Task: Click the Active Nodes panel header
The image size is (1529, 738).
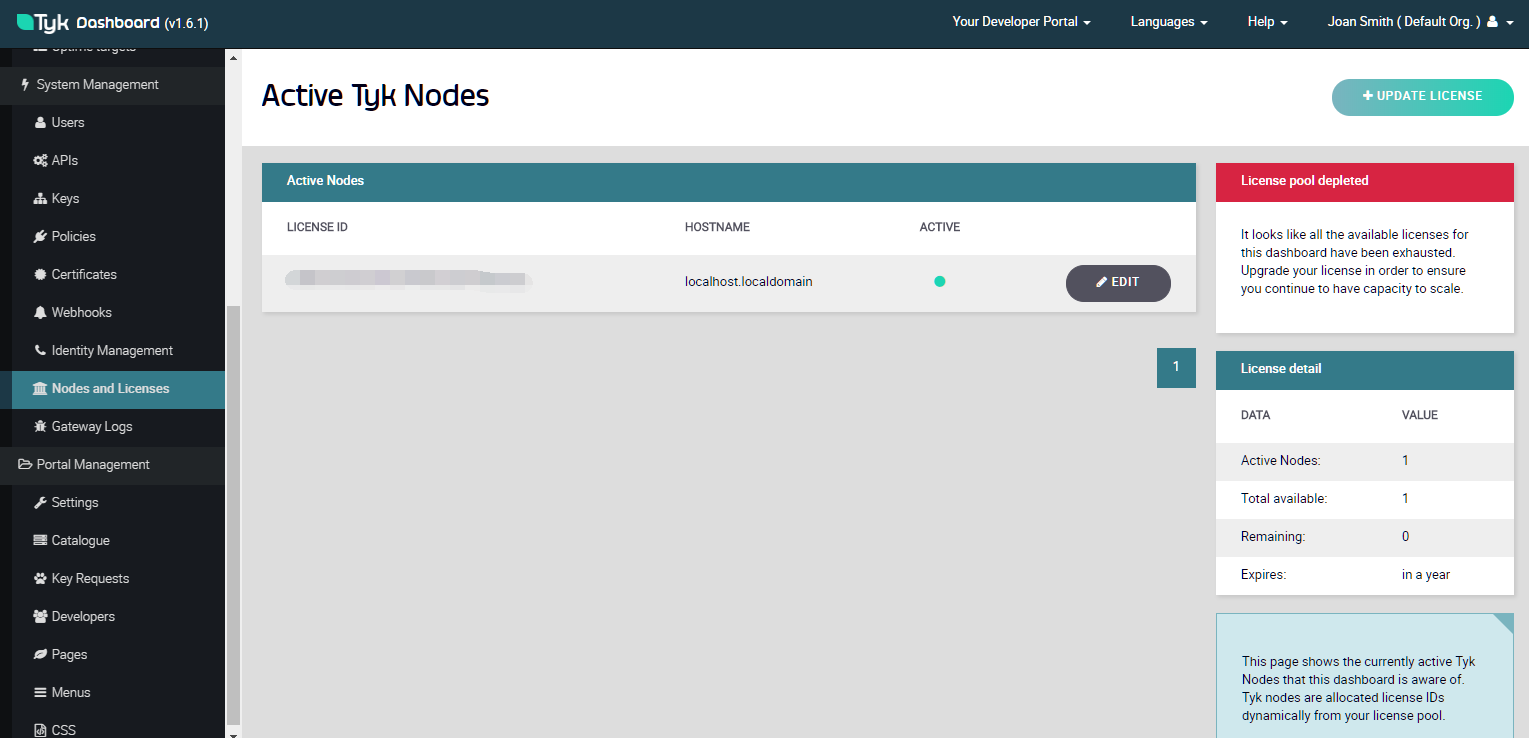Action: 729,182
